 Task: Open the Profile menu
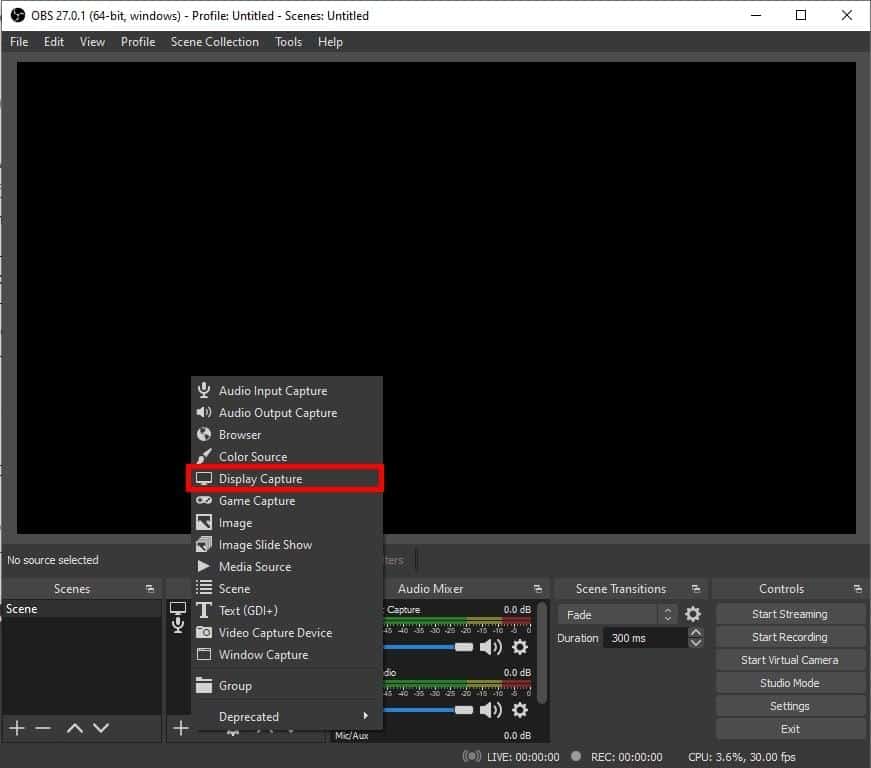click(138, 42)
